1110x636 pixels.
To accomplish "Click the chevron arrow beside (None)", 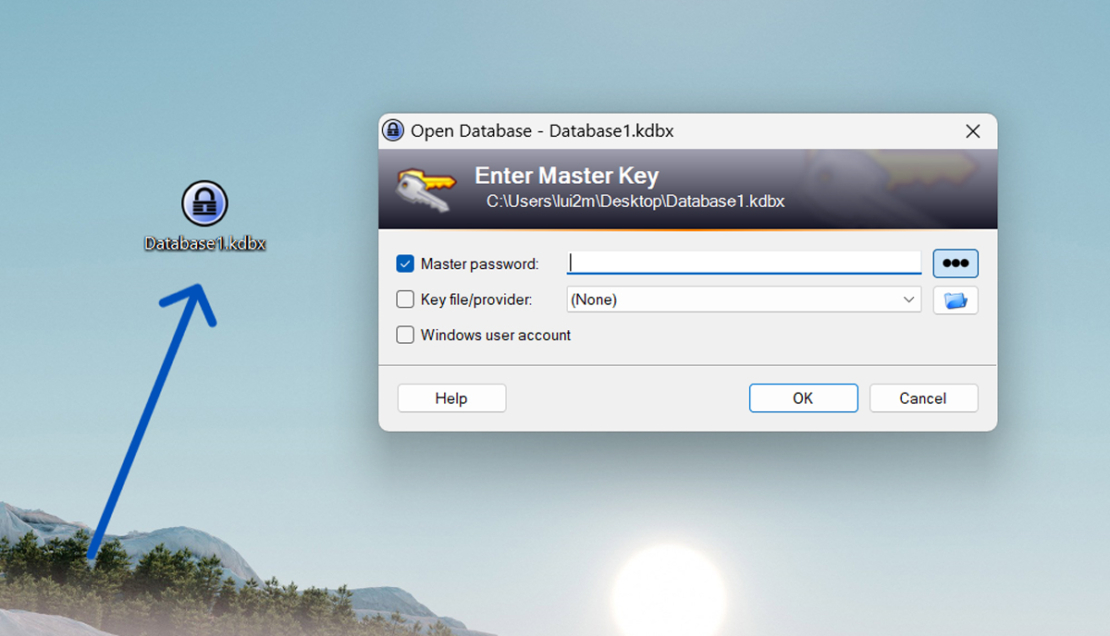I will click(x=908, y=299).
